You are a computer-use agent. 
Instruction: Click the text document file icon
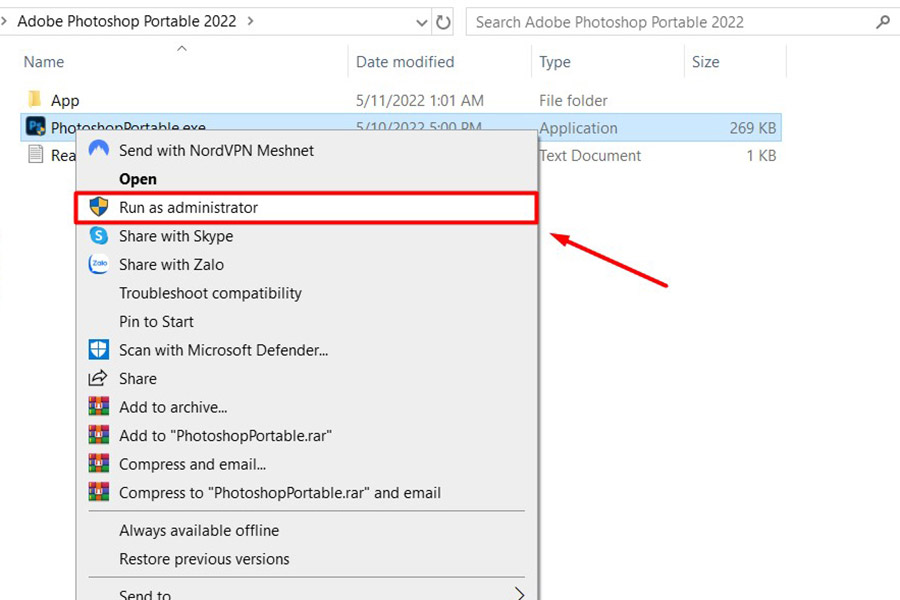click(36, 154)
